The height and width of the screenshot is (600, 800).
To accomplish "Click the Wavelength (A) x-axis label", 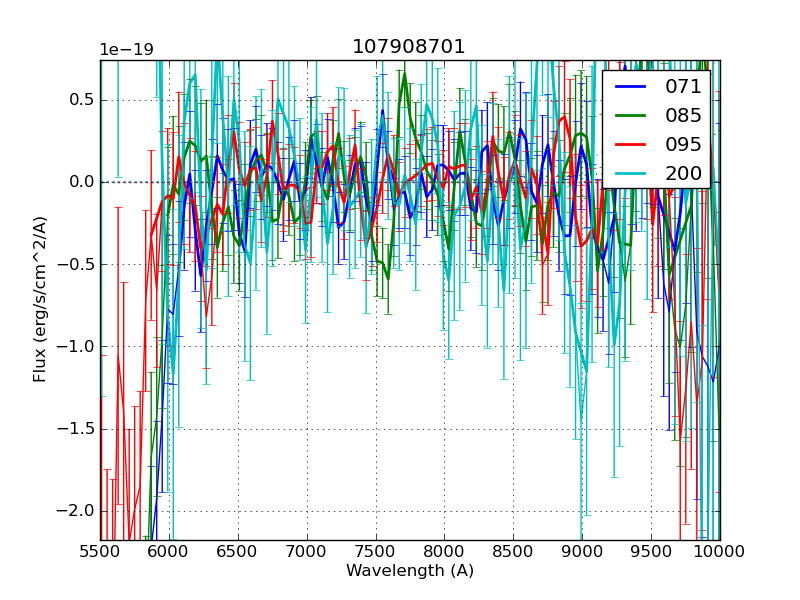I will pyautogui.click(x=410, y=571).
